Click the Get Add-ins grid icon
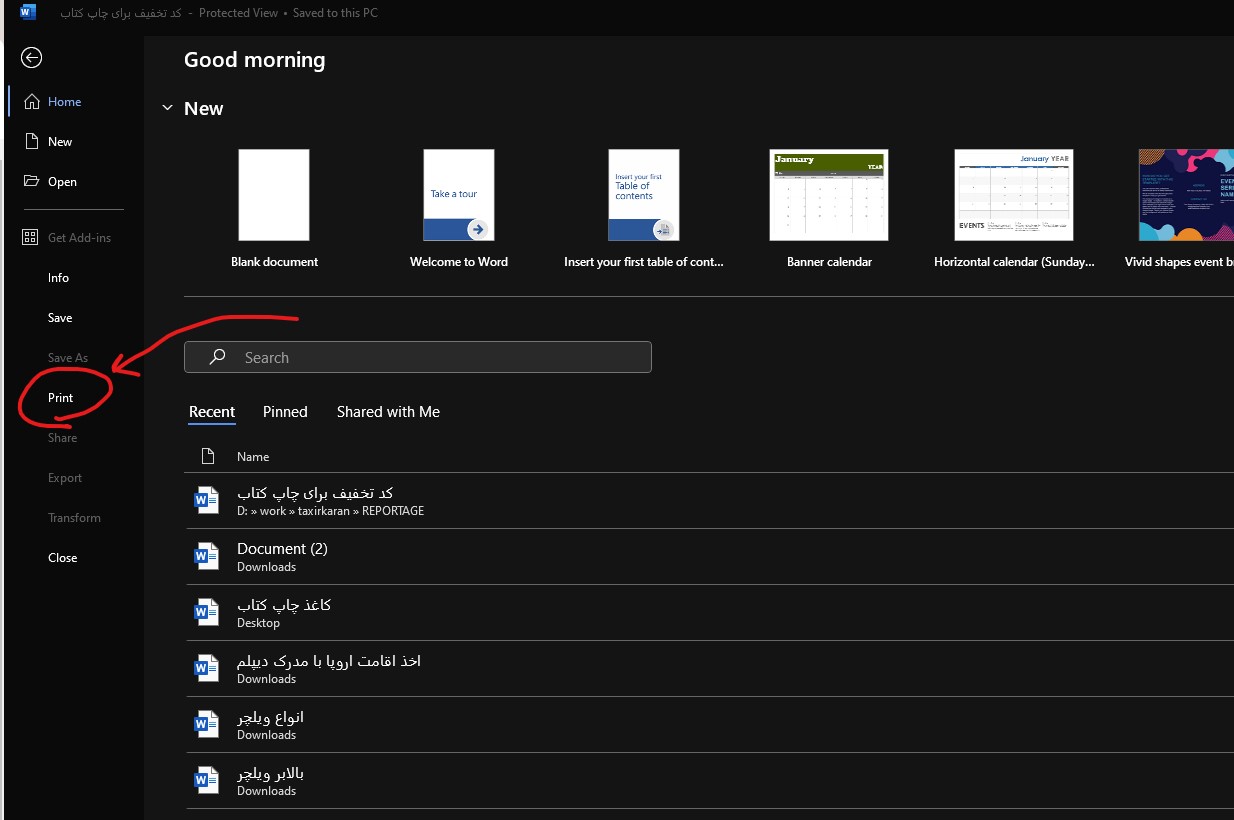The image size is (1234, 820). pos(30,238)
